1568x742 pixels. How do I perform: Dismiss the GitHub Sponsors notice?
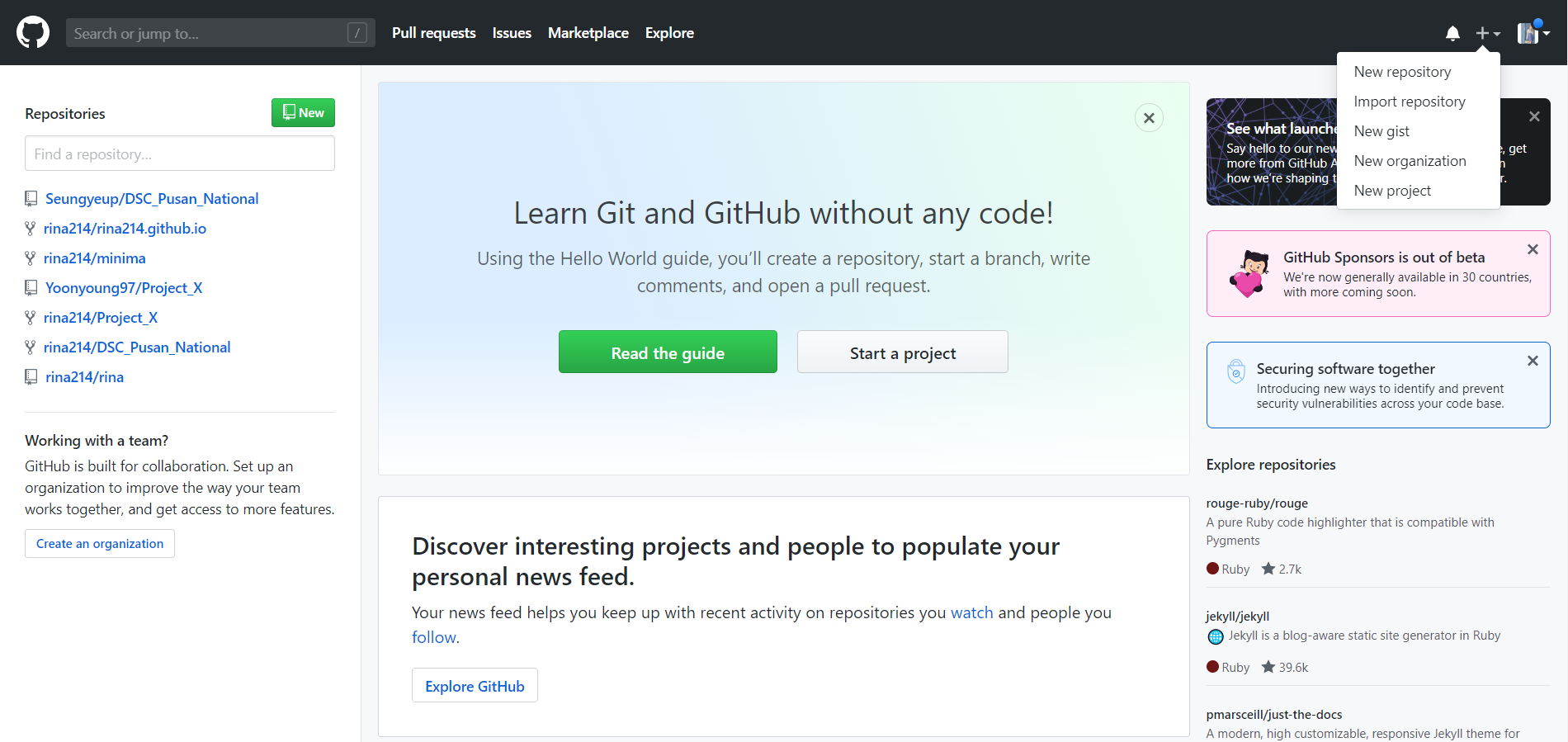(x=1533, y=249)
